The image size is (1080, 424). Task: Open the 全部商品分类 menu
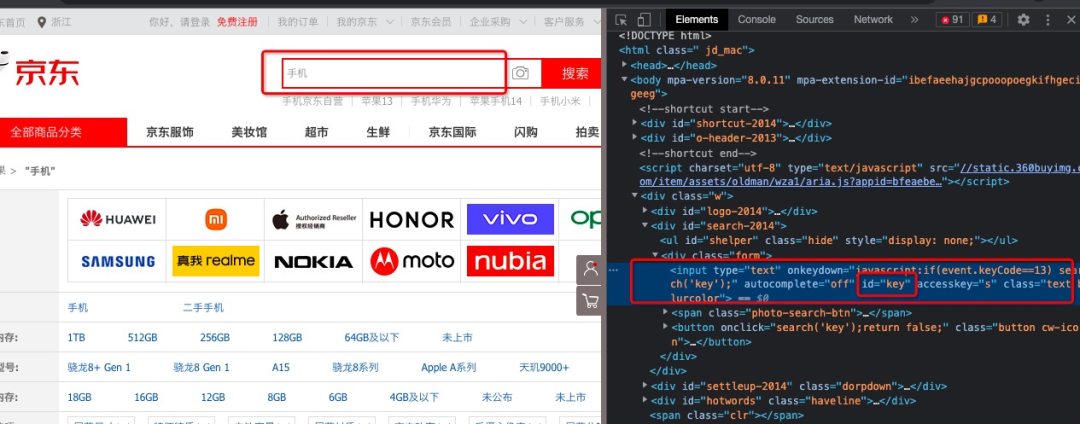click(46, 132)
